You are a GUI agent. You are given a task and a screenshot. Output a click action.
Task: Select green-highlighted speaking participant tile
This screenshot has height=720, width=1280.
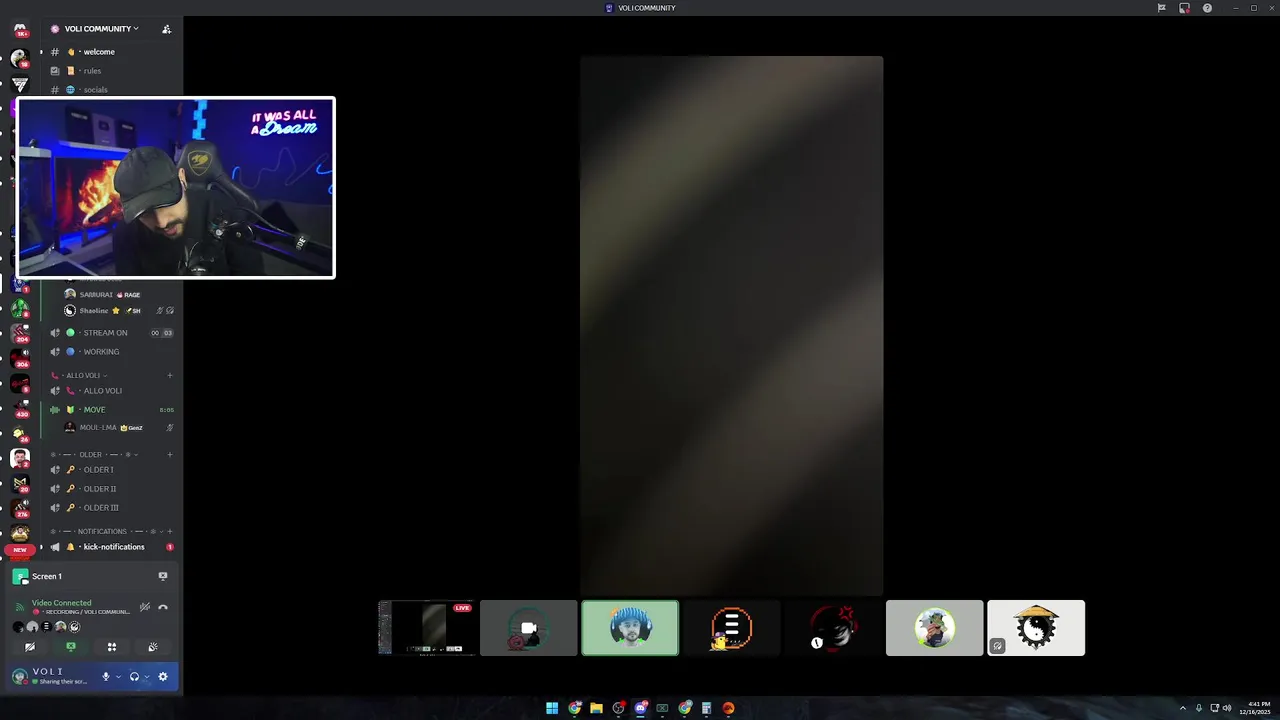630,628
